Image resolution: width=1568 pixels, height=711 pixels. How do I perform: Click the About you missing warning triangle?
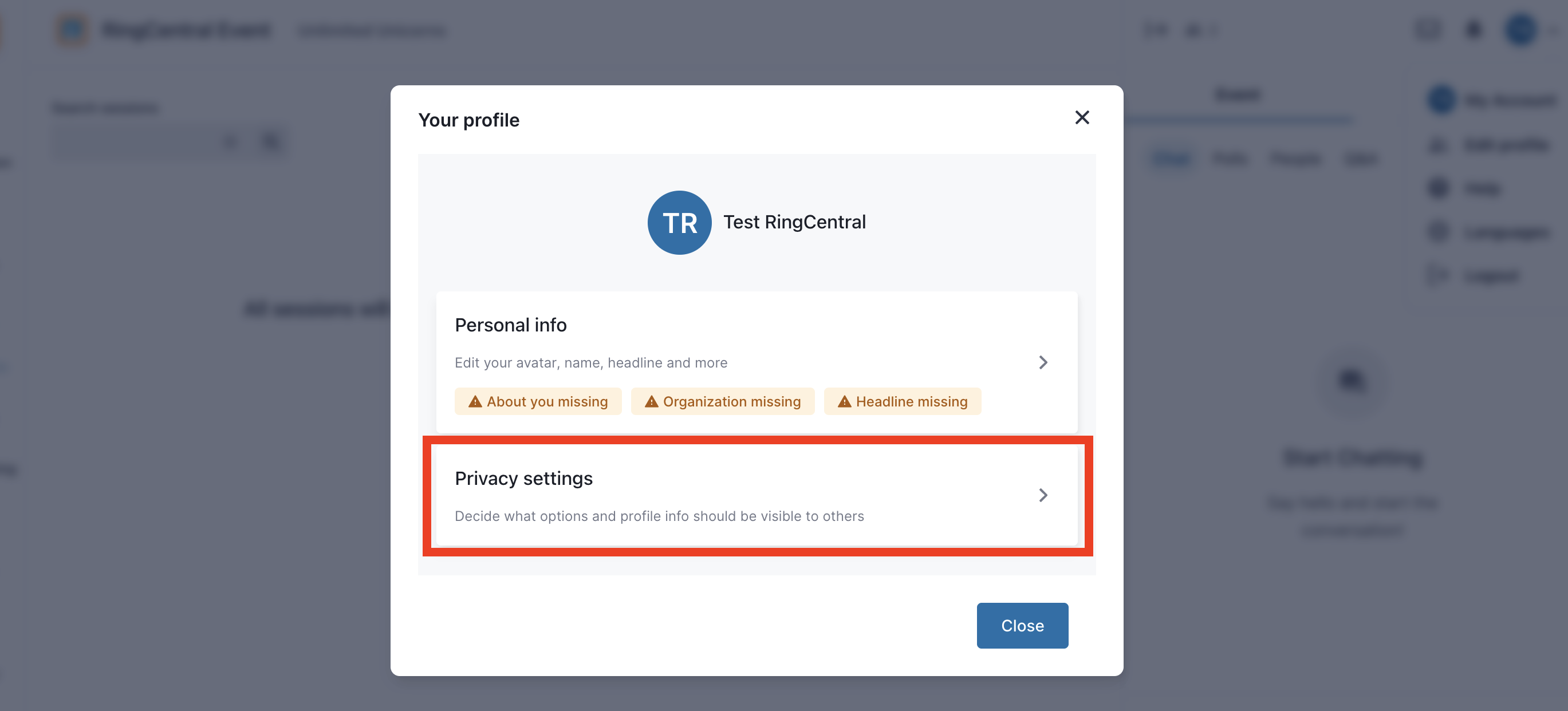point(475,401)
